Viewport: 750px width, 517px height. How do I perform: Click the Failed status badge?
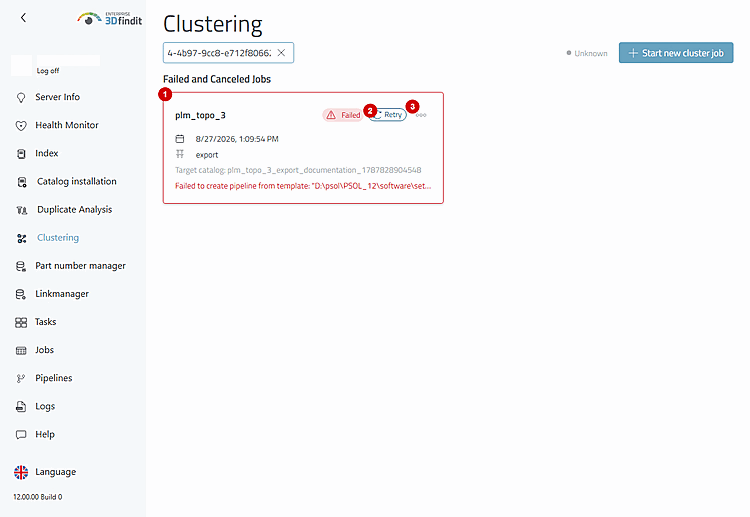click(343, 115)
